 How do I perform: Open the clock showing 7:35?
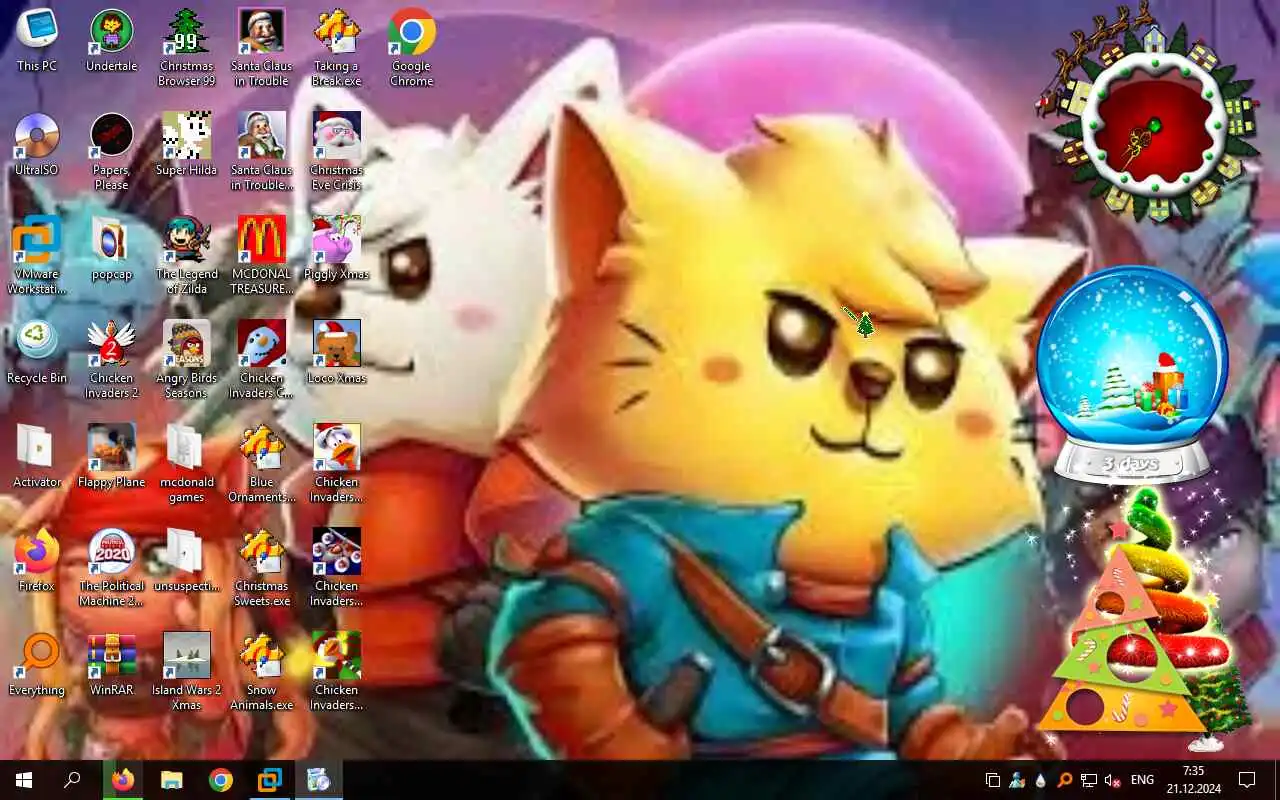[x=1193, y=780]
